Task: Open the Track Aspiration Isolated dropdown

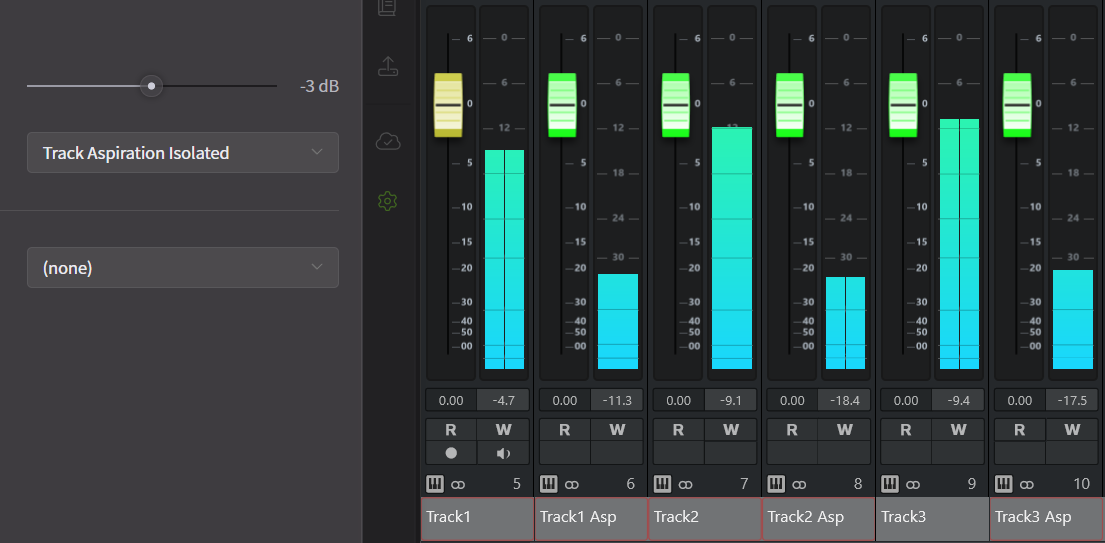Action: tap(183, 152)
